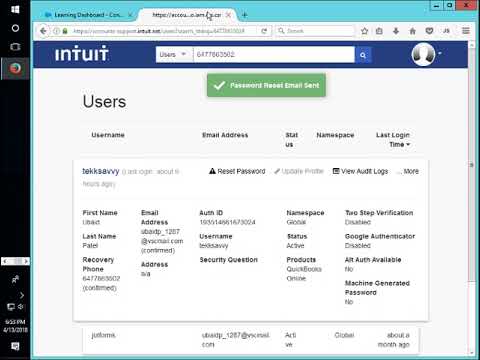Click the volume speaker tray icon

click(21, 307)
